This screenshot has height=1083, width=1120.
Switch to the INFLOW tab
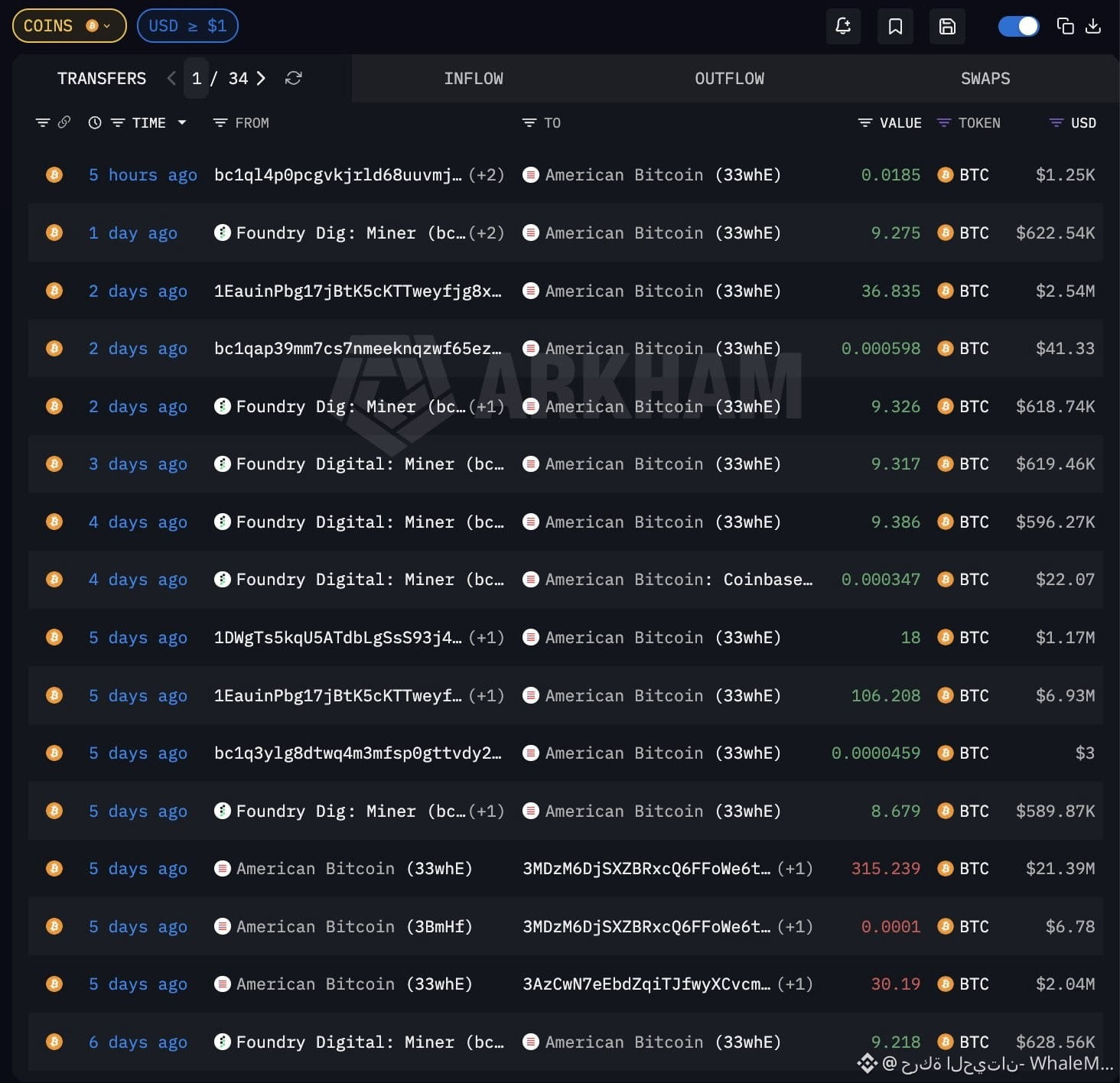pos(474,78)
